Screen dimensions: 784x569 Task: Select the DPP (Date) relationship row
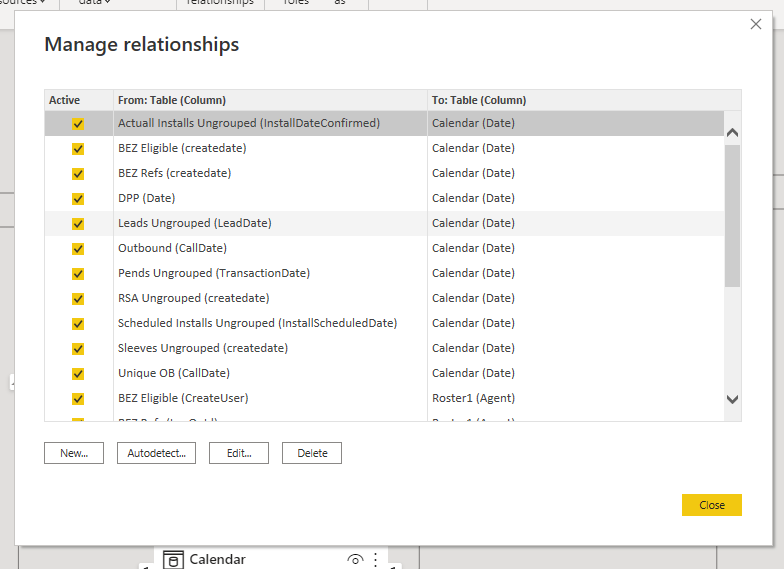tap(384, 198)
